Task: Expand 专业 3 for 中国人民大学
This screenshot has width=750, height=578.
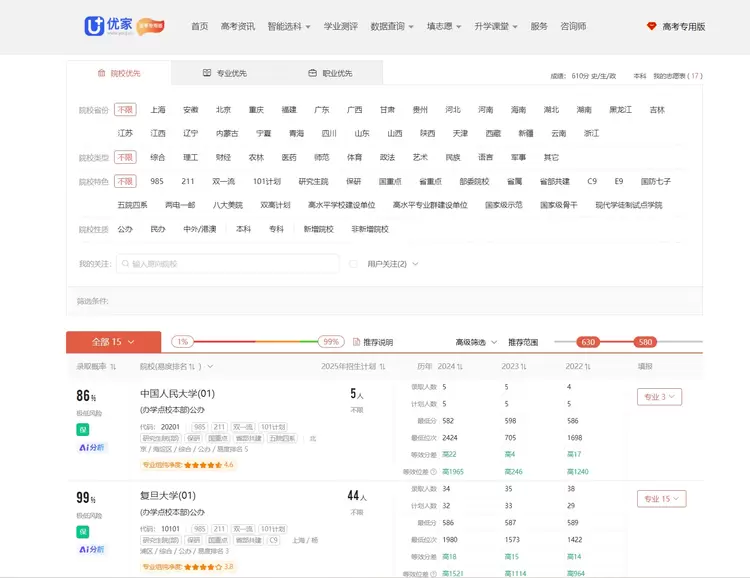Action: click(659, 397)
